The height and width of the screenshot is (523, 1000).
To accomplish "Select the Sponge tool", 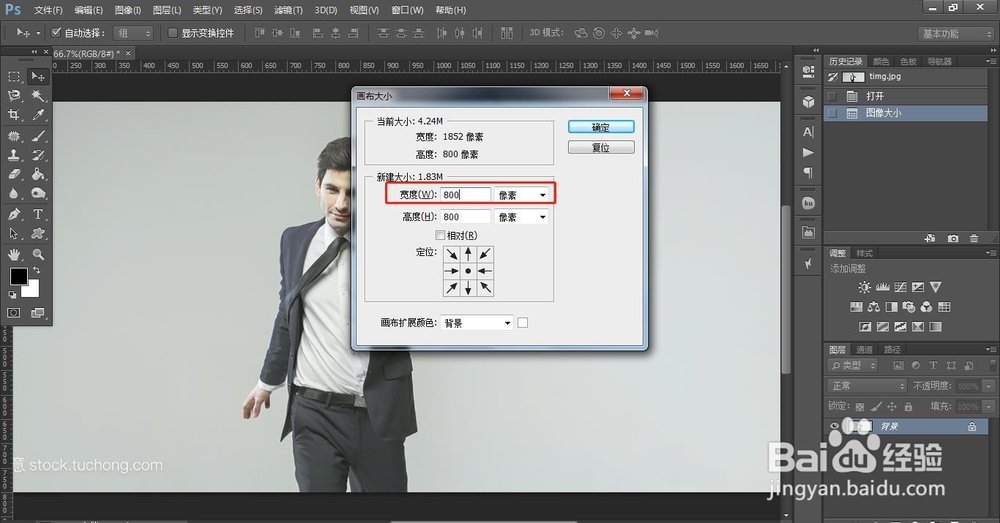I will [38, 193].
